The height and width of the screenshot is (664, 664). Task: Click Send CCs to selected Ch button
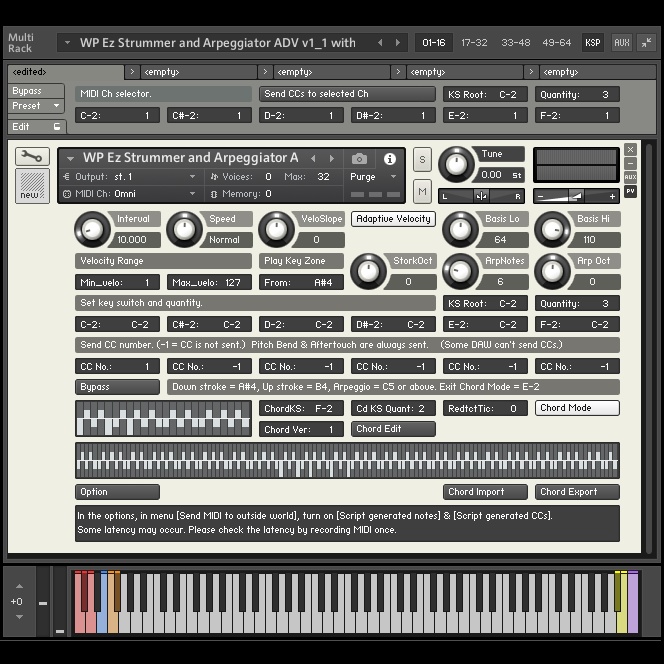[x=347, y=94]
